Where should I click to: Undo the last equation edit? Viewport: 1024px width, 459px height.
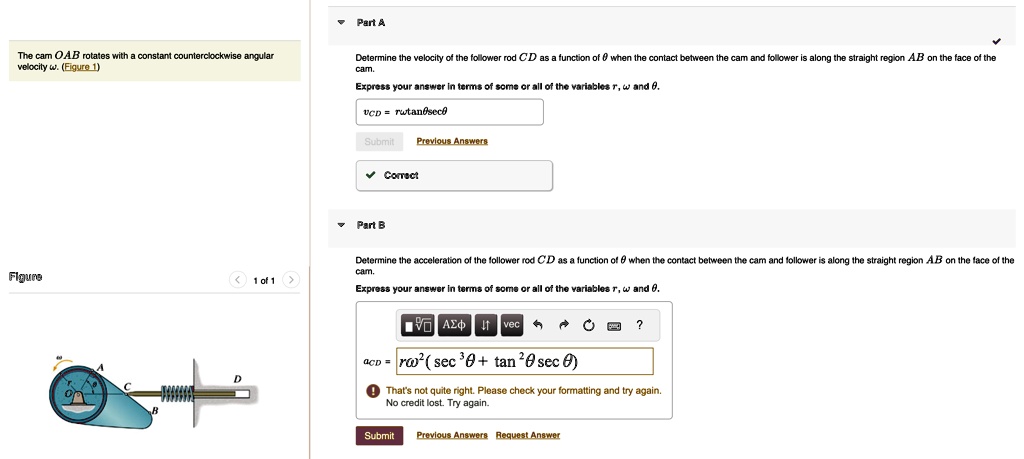pos(537,324)
